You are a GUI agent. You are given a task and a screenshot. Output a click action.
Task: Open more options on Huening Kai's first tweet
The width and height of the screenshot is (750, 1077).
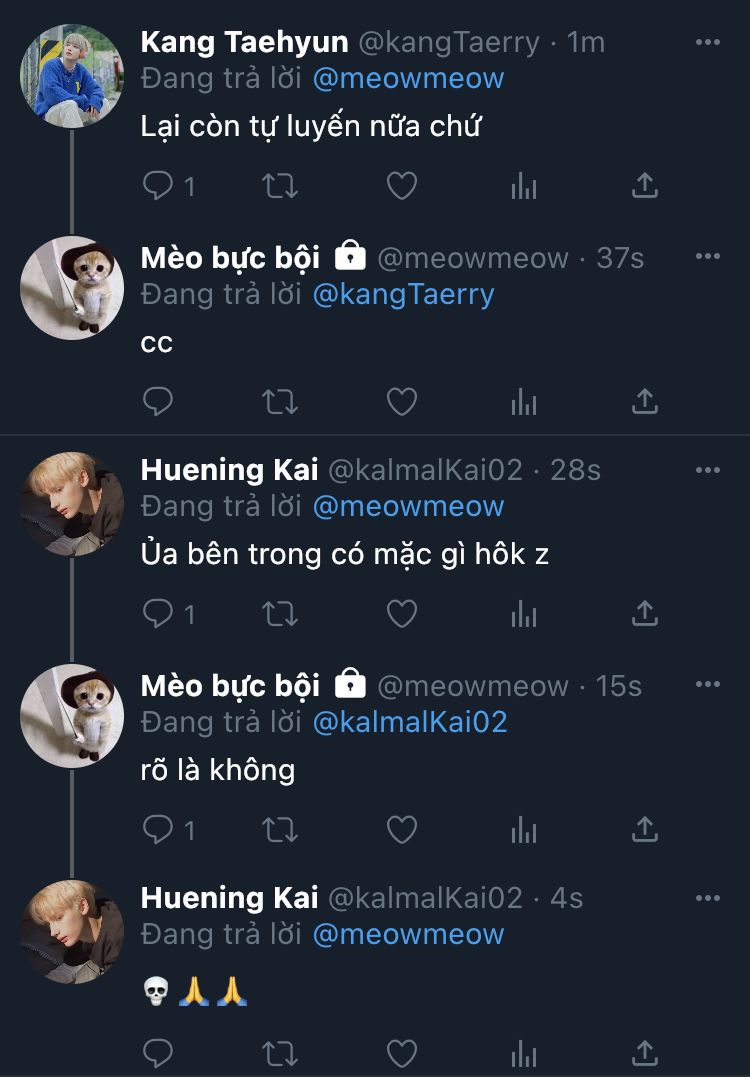tap(708, 470)
